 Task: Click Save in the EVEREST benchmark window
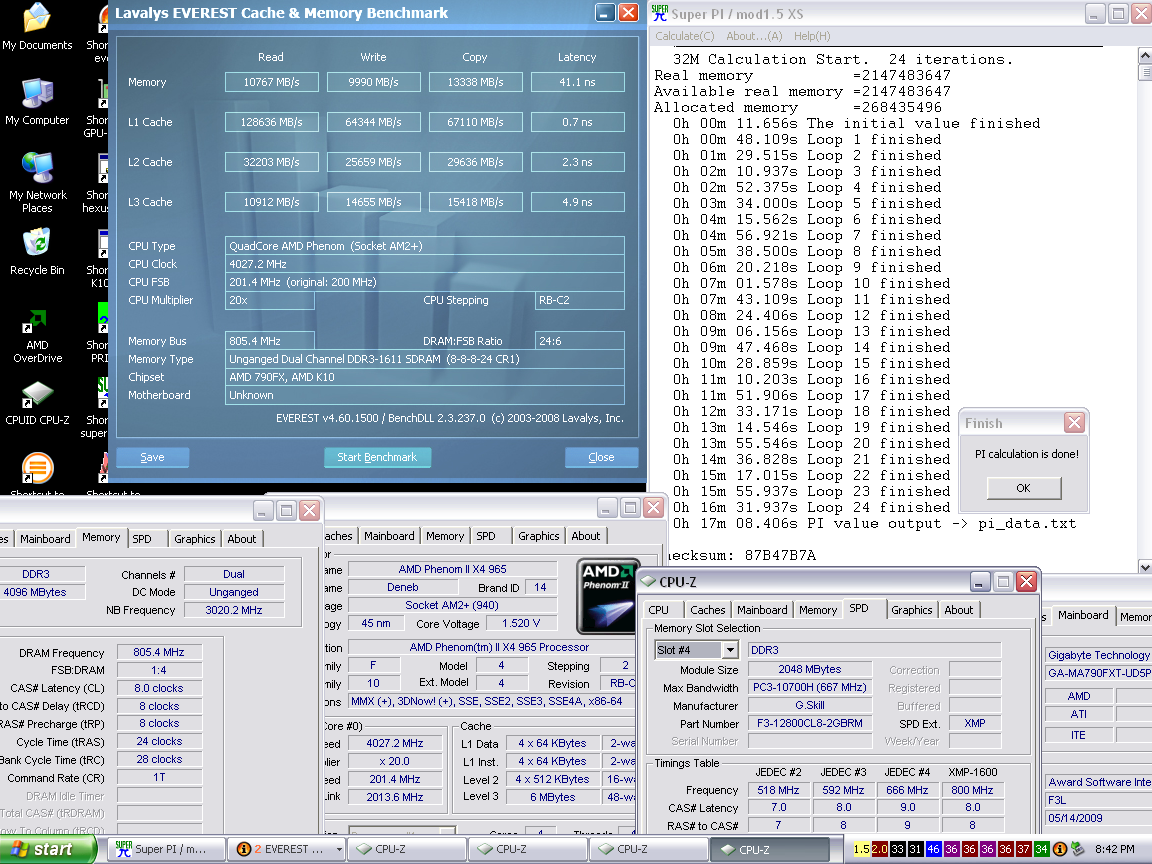coord(152,457)
